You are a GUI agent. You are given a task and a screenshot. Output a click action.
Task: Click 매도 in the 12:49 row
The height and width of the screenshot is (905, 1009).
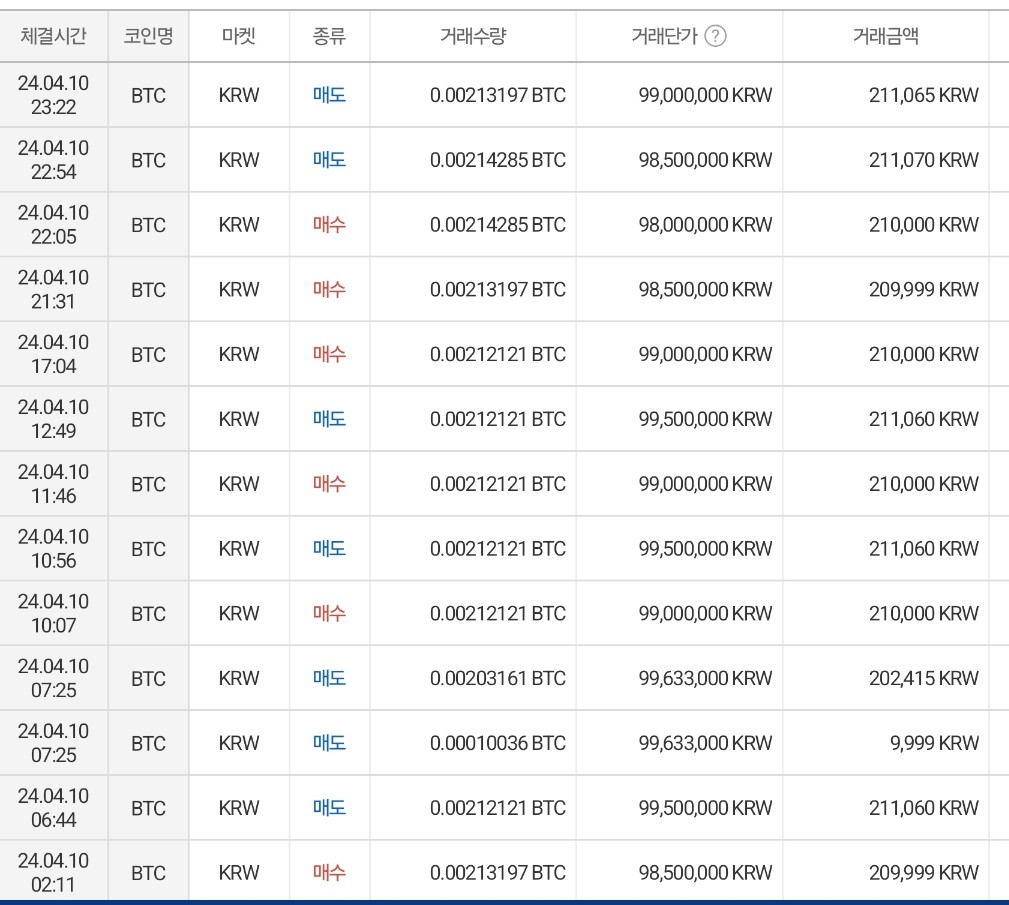pyautogui.click(x=329, y=419)
